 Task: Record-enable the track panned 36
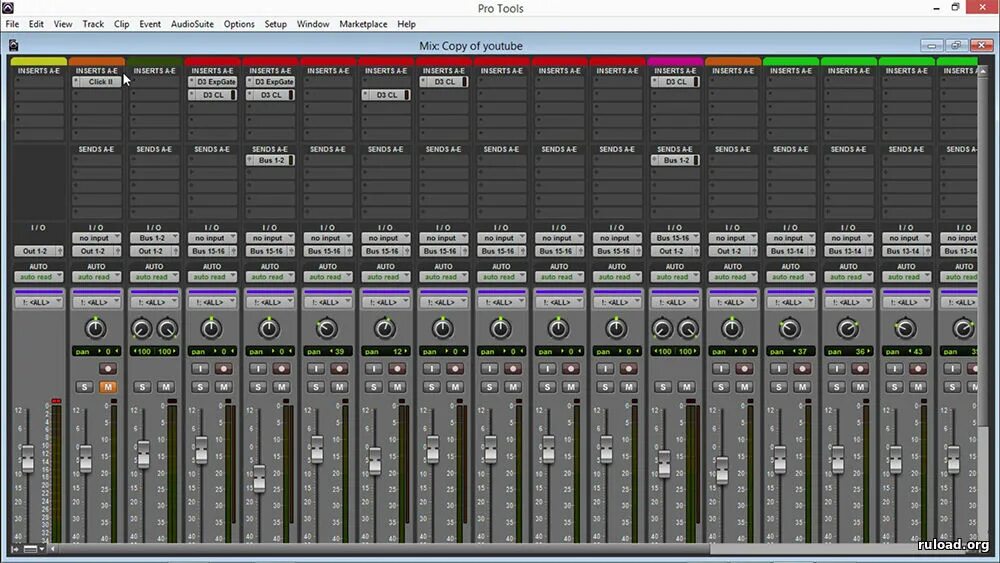(x=860, y=369)
